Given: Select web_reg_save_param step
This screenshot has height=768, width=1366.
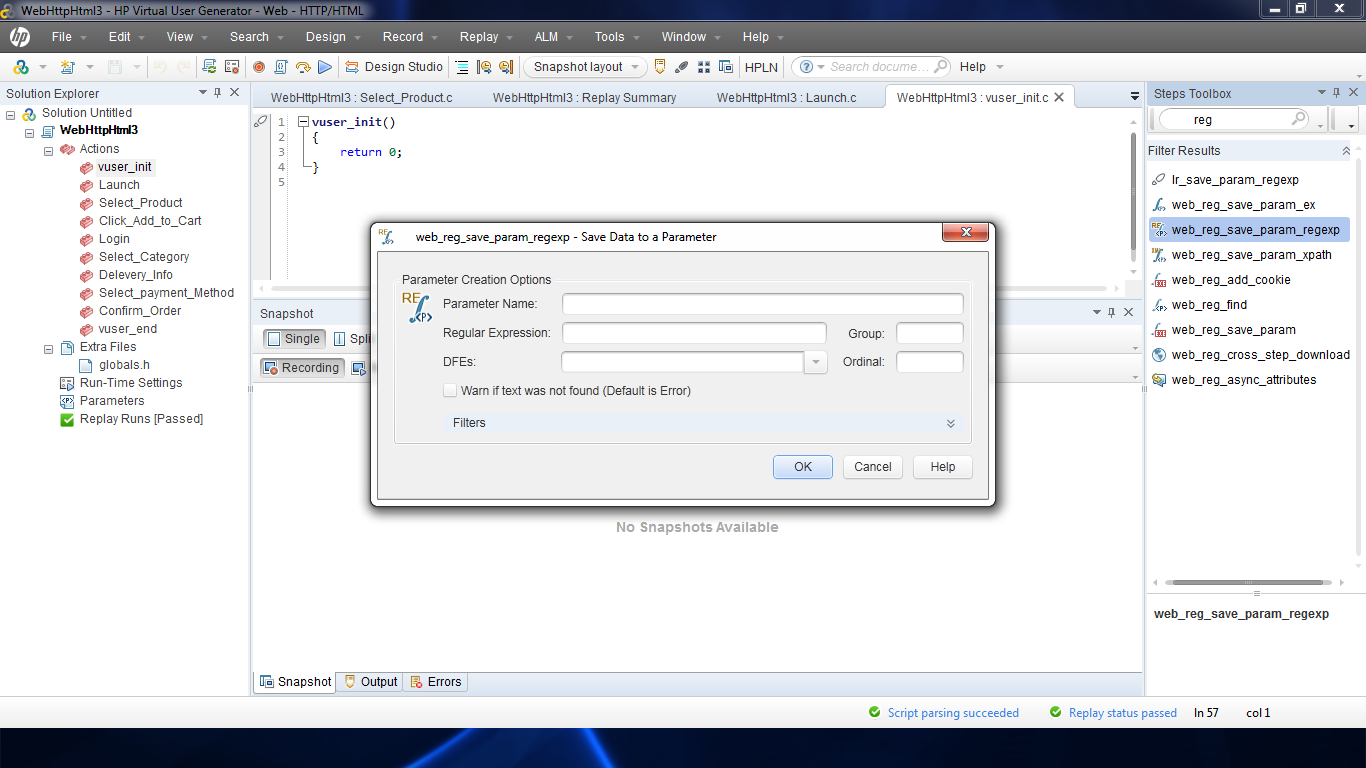Looking at the screenshot, I should click(x=1233, y=330).
